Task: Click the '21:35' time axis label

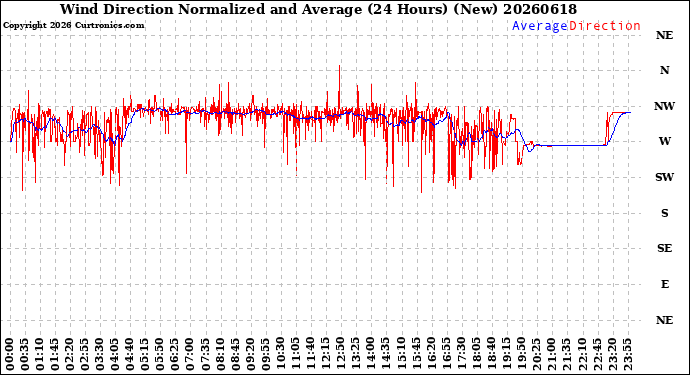Action: coord(566,355)
